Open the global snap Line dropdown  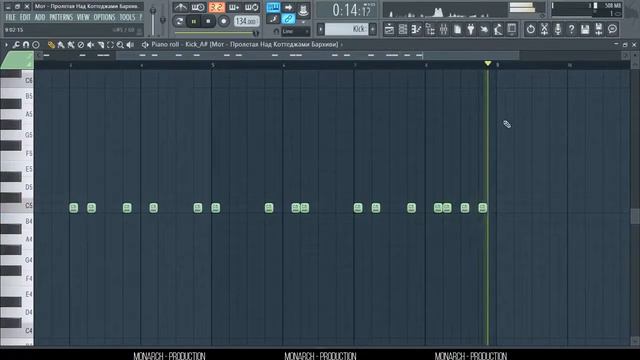(296, 31)
